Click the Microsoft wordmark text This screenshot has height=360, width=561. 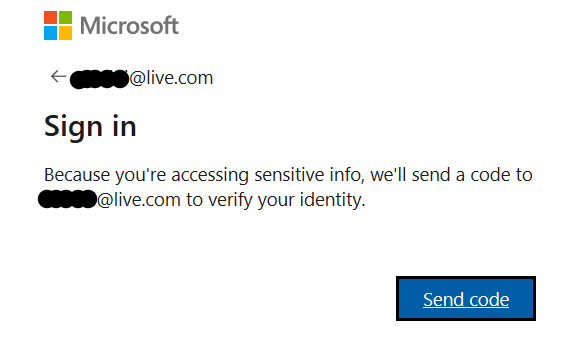coord(129,25)
